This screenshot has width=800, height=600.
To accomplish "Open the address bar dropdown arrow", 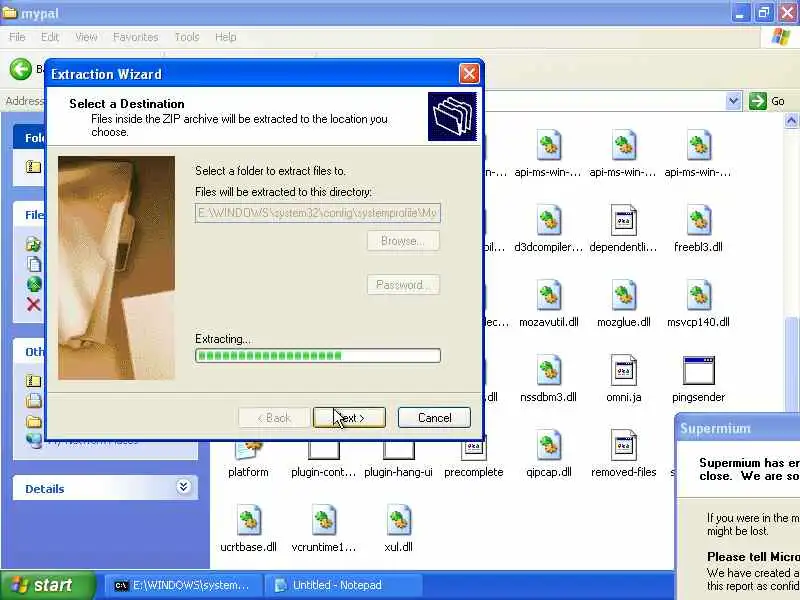I will coord(733,101).
